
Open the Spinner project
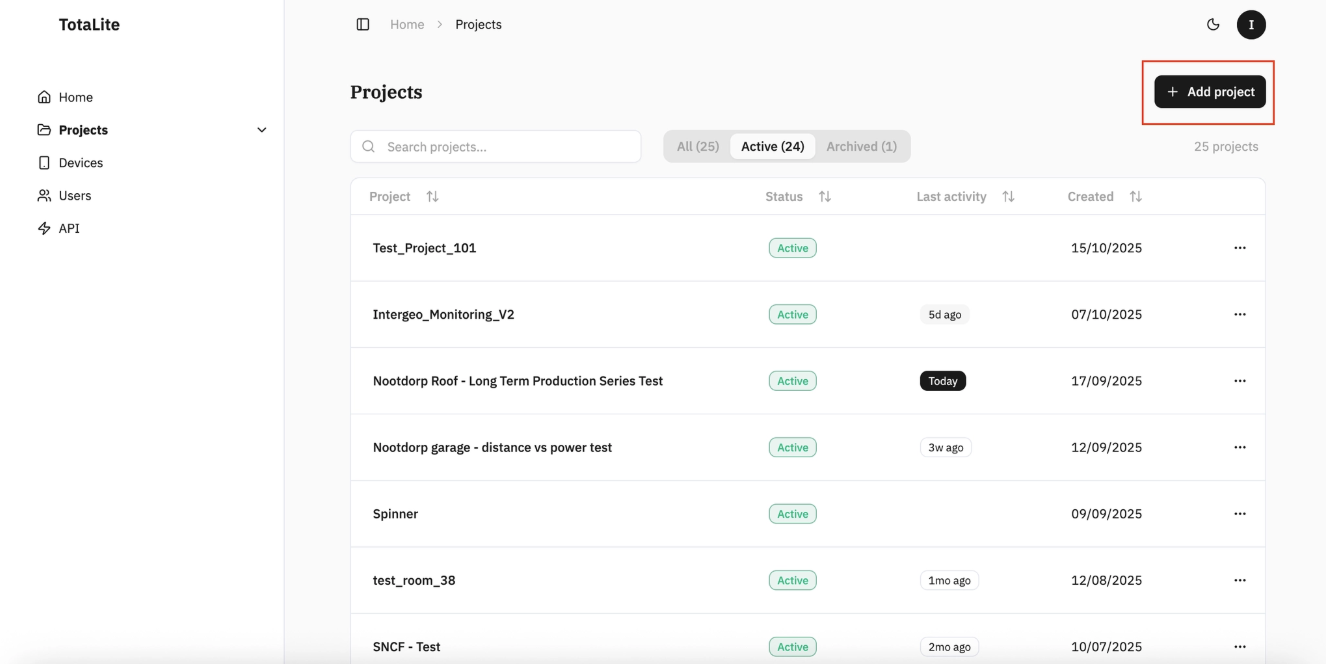(x=395, y=514)
